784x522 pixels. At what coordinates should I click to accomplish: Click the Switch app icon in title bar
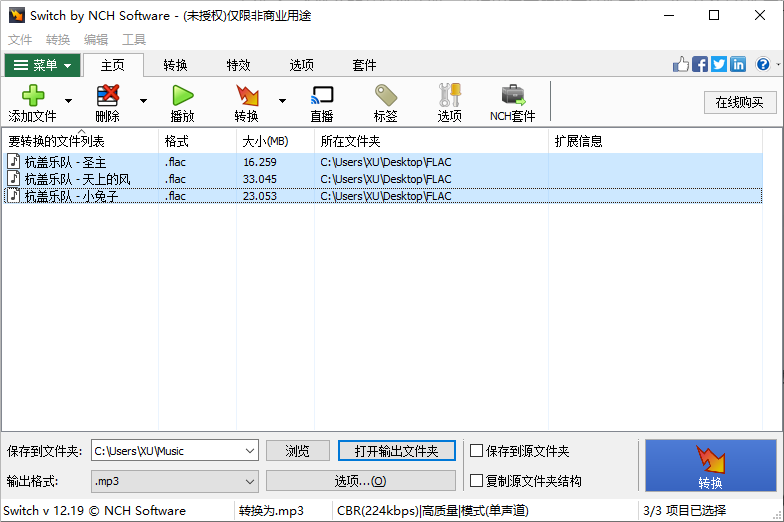tap(16, 15)
